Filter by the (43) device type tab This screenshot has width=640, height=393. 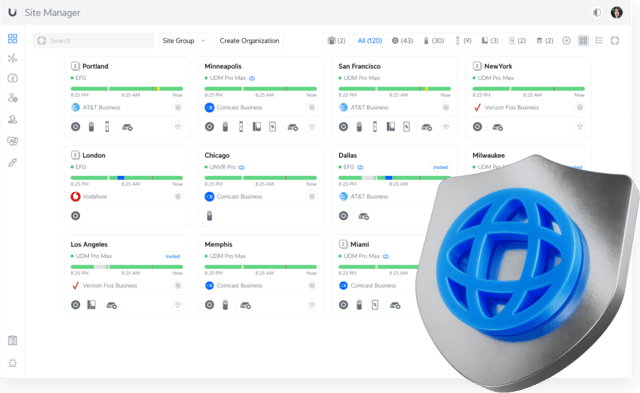tap(402, 40)
